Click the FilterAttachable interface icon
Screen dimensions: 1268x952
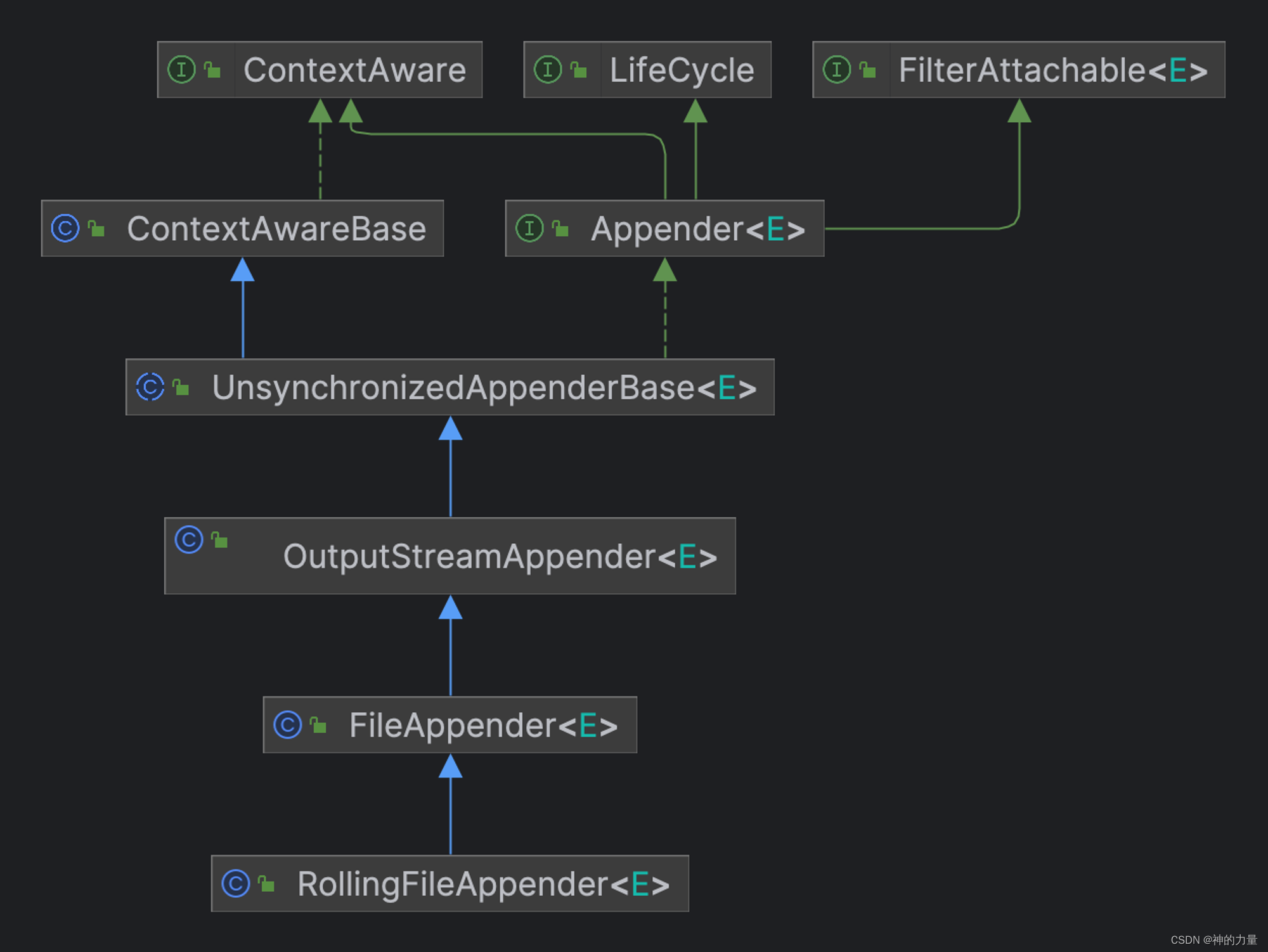(x=836, y=70)
